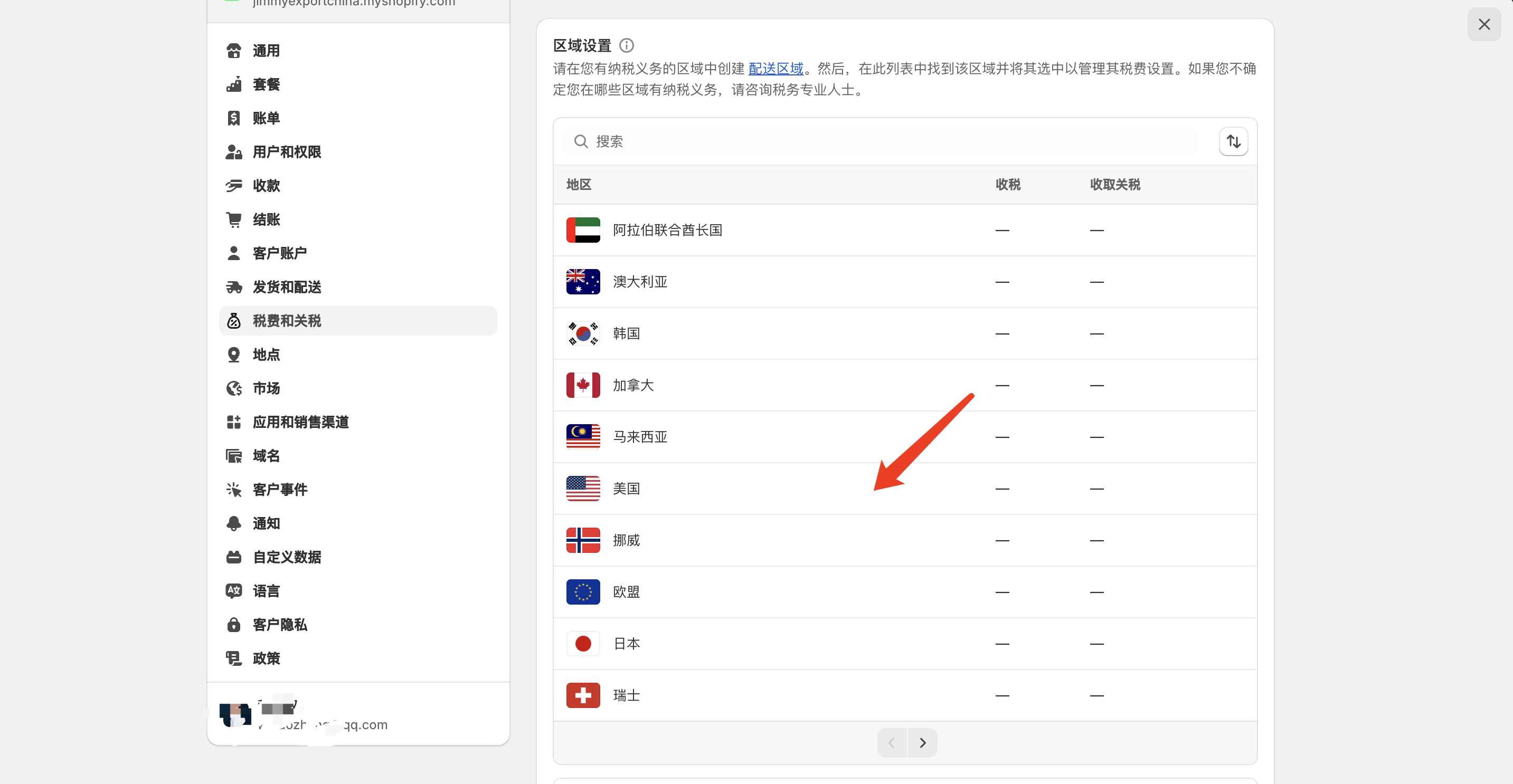Click the Switzerland flag thumbnail
This screenshot has width=1513, height=784.
(x=583, y=695)
